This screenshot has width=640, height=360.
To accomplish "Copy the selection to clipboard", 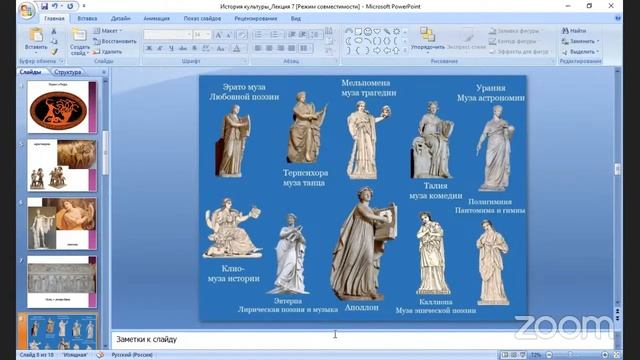I will coord(54,41).
